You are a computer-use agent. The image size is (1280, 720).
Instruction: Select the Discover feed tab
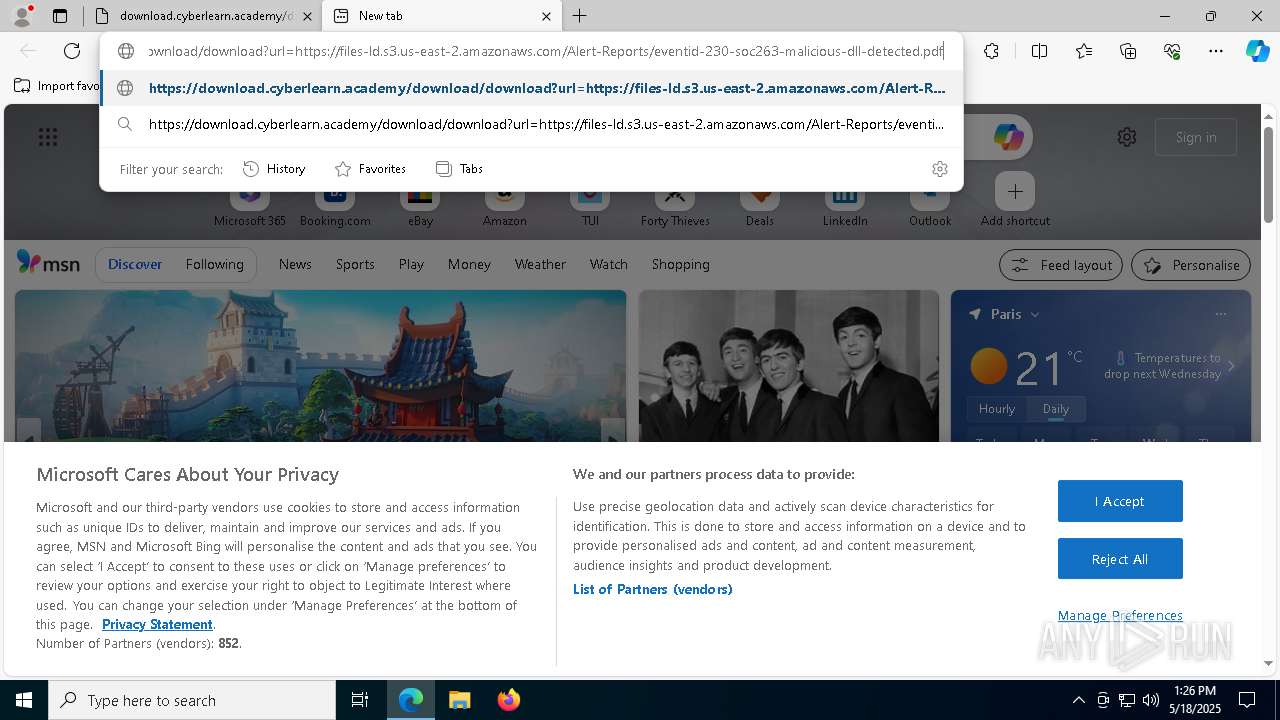coord(135,264)
